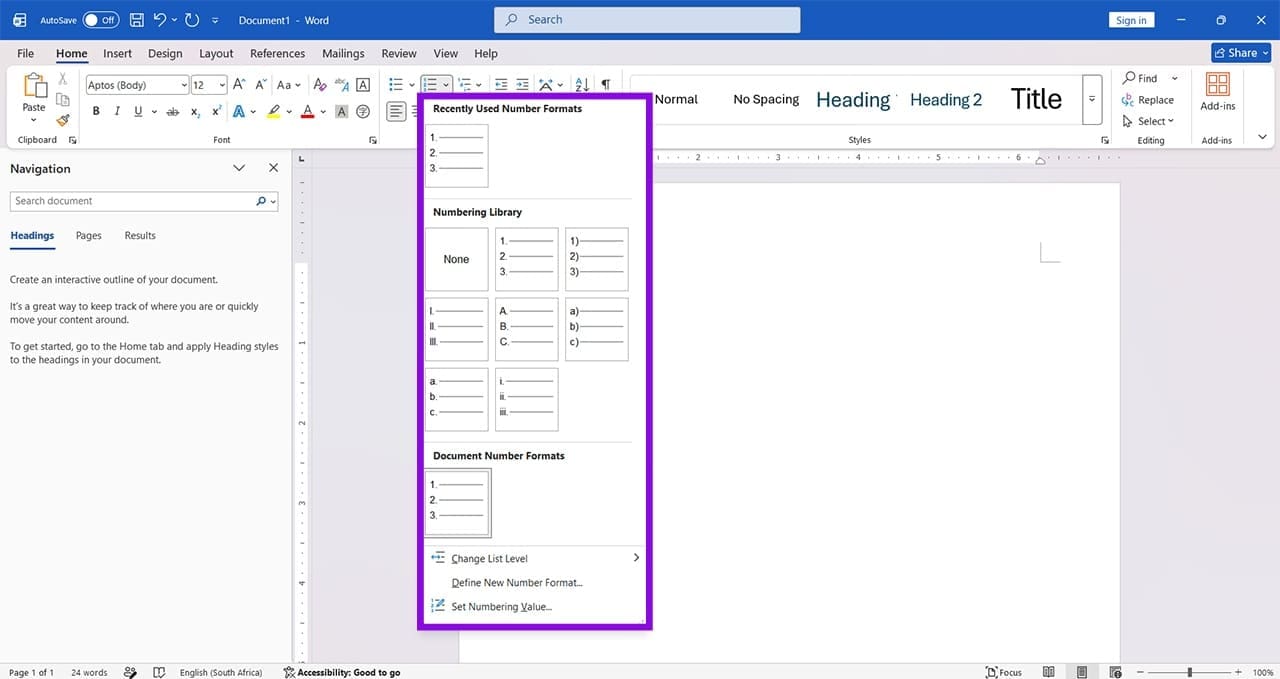Decrease paragraph indent
The height and width of the screenshot is (679, 1280).
tap(501, 85)
